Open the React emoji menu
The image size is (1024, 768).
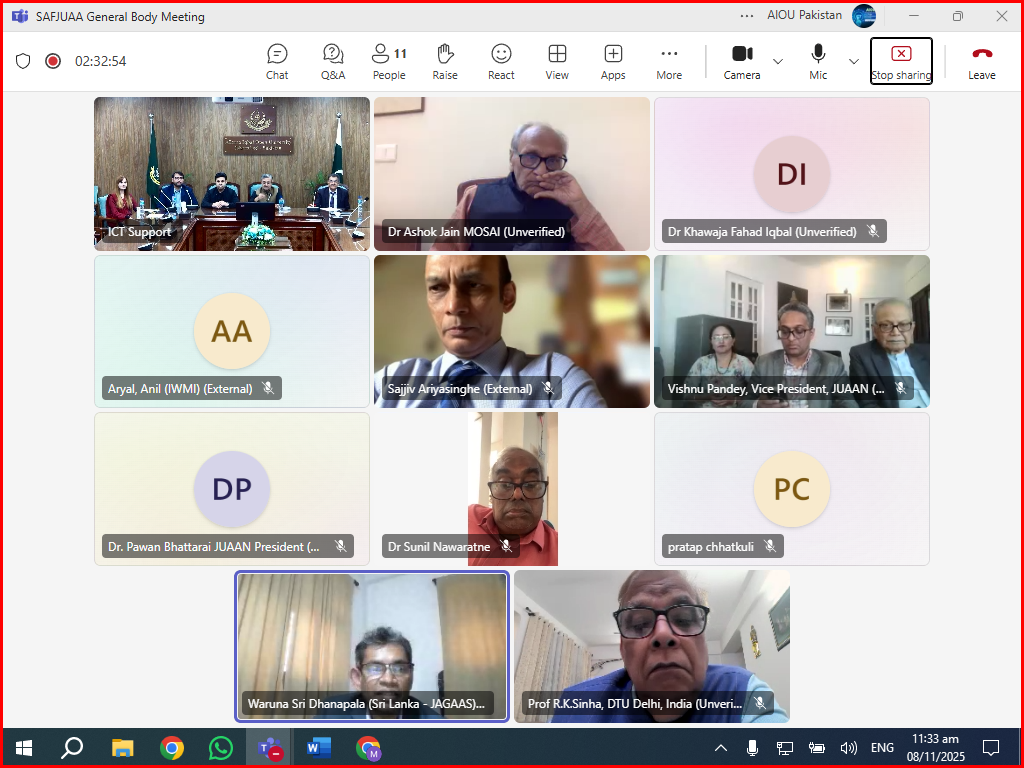[501, 61]
